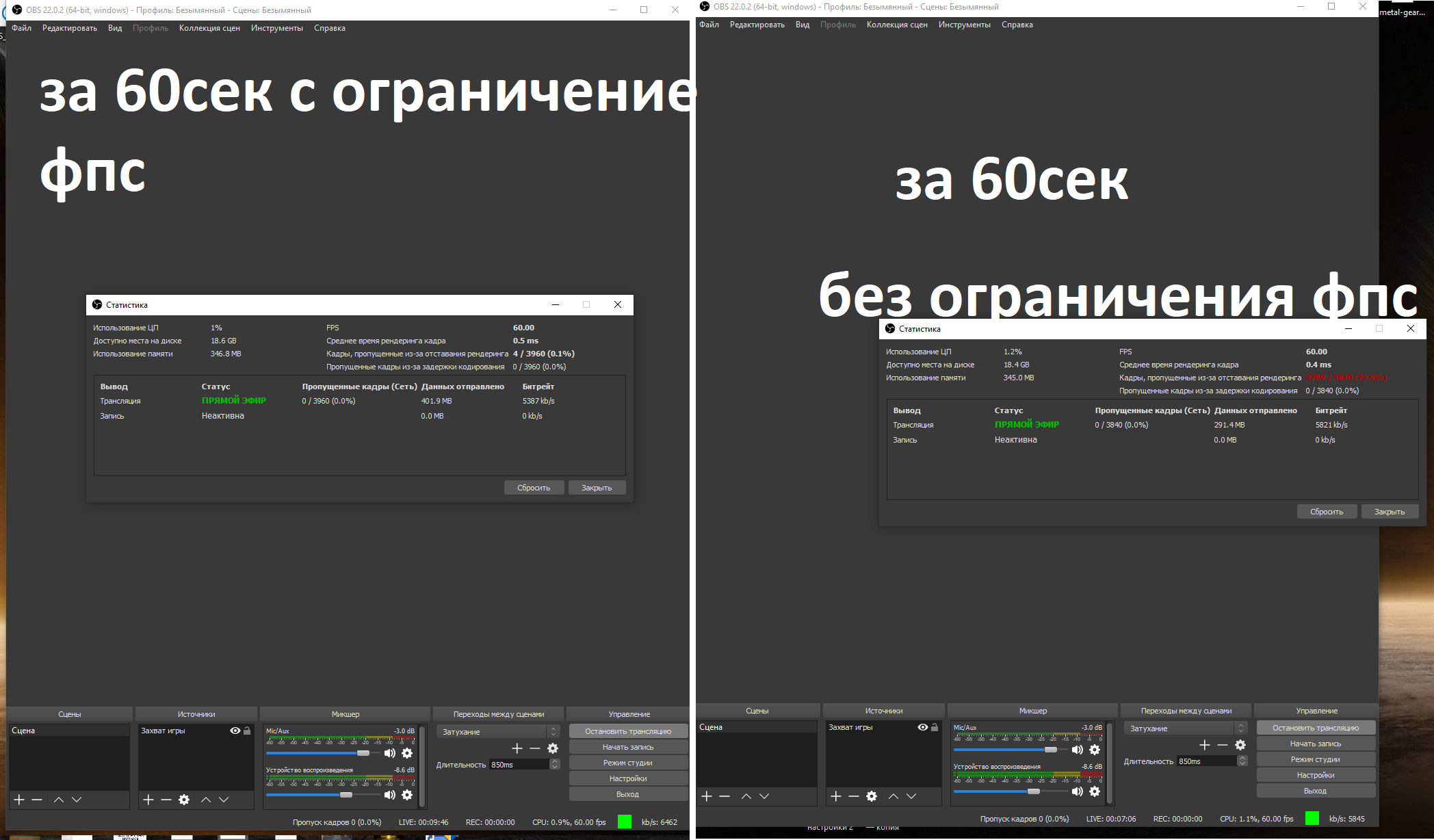This screenshot has height=840, width=1434.
Task: Open Mic/Aux gear settings in right window
Action: pyautogui.click(x=1095, y=750)
